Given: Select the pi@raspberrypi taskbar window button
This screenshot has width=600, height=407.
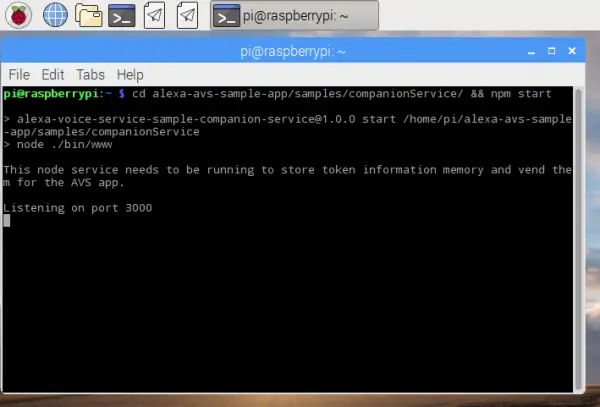Looking at the screenshot, I should [x=294, y=16].
